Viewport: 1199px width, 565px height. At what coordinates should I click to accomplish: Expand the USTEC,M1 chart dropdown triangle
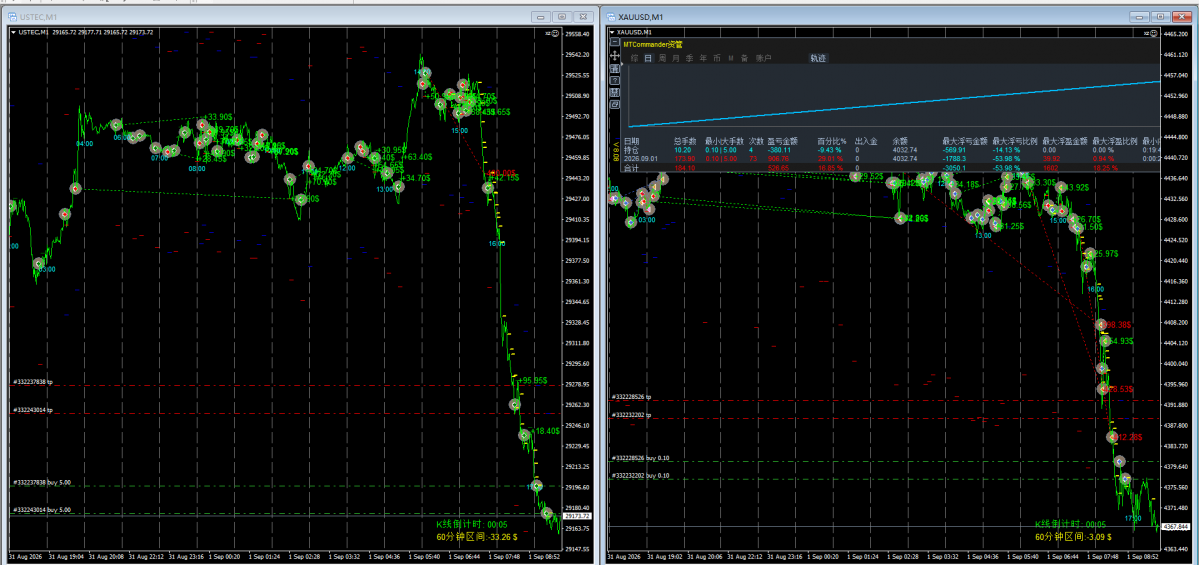coord(13,32)
